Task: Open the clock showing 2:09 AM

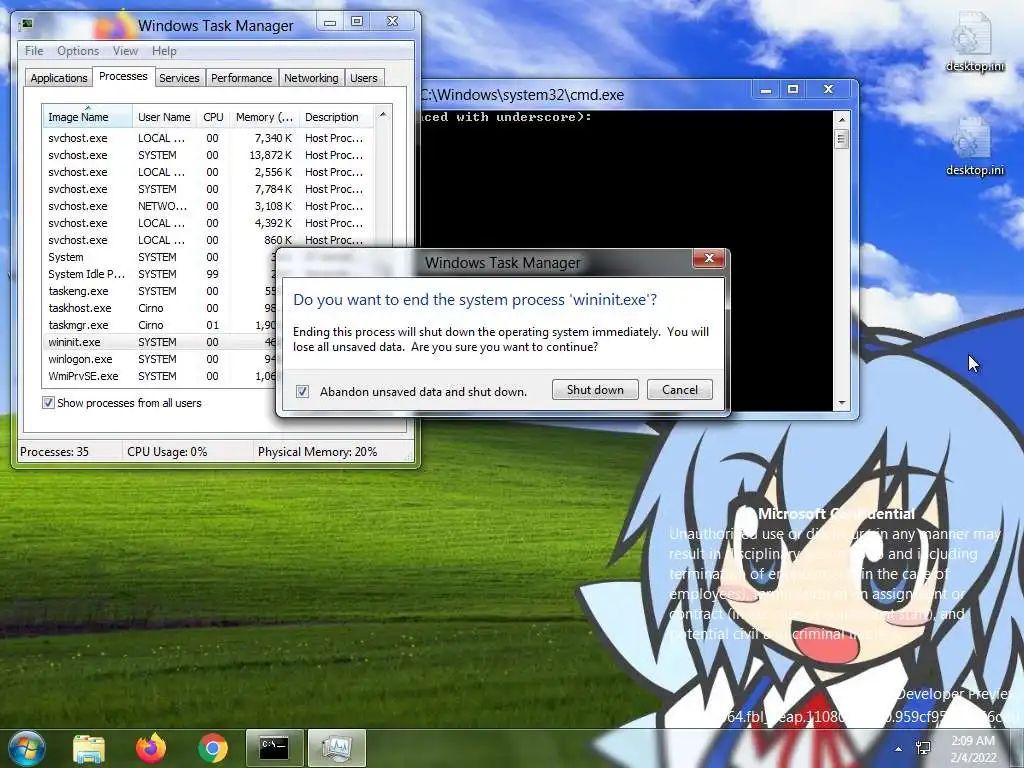Action: 973,749
